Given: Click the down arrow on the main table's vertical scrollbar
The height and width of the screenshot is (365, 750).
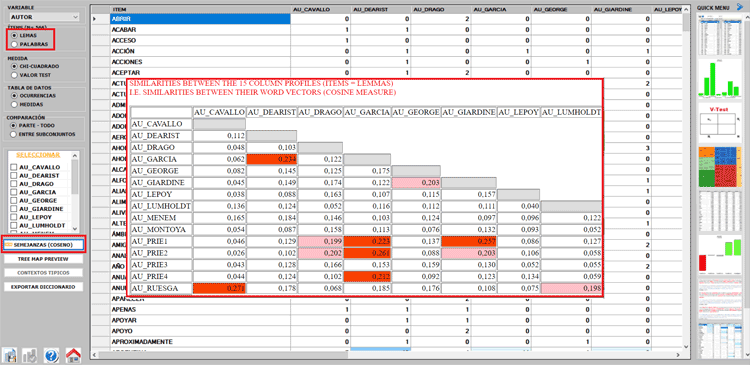Looking at the screenshot, I should tap(686, 347).
